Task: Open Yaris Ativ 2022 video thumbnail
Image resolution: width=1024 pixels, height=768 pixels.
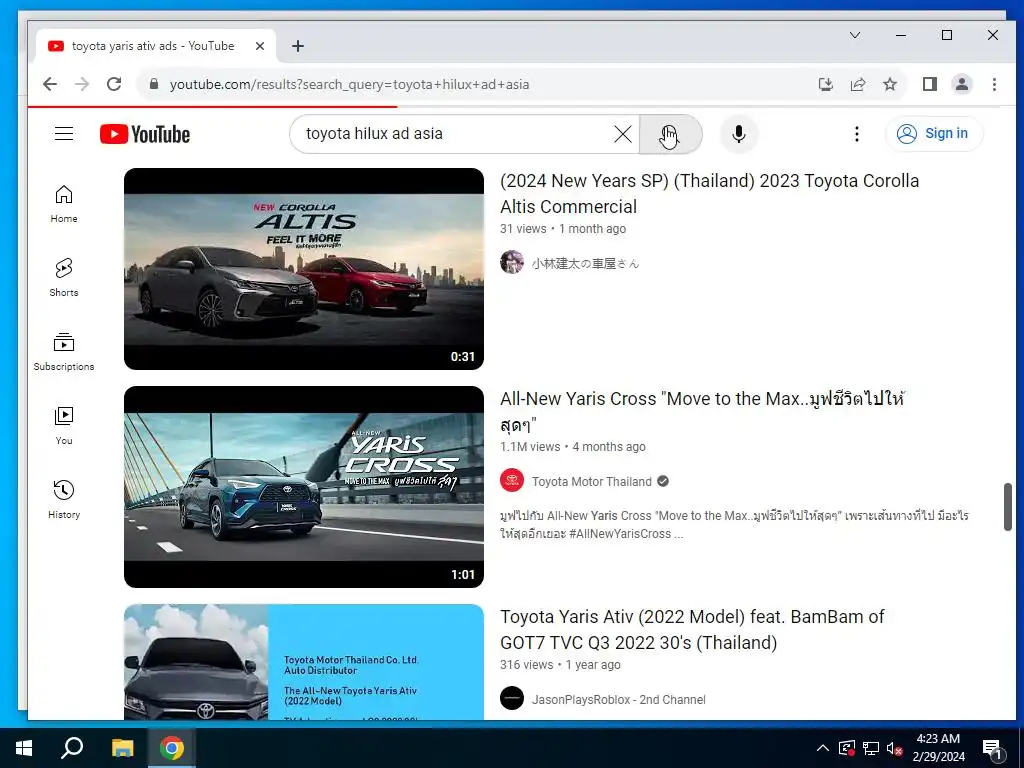Action: pos(304,662)
